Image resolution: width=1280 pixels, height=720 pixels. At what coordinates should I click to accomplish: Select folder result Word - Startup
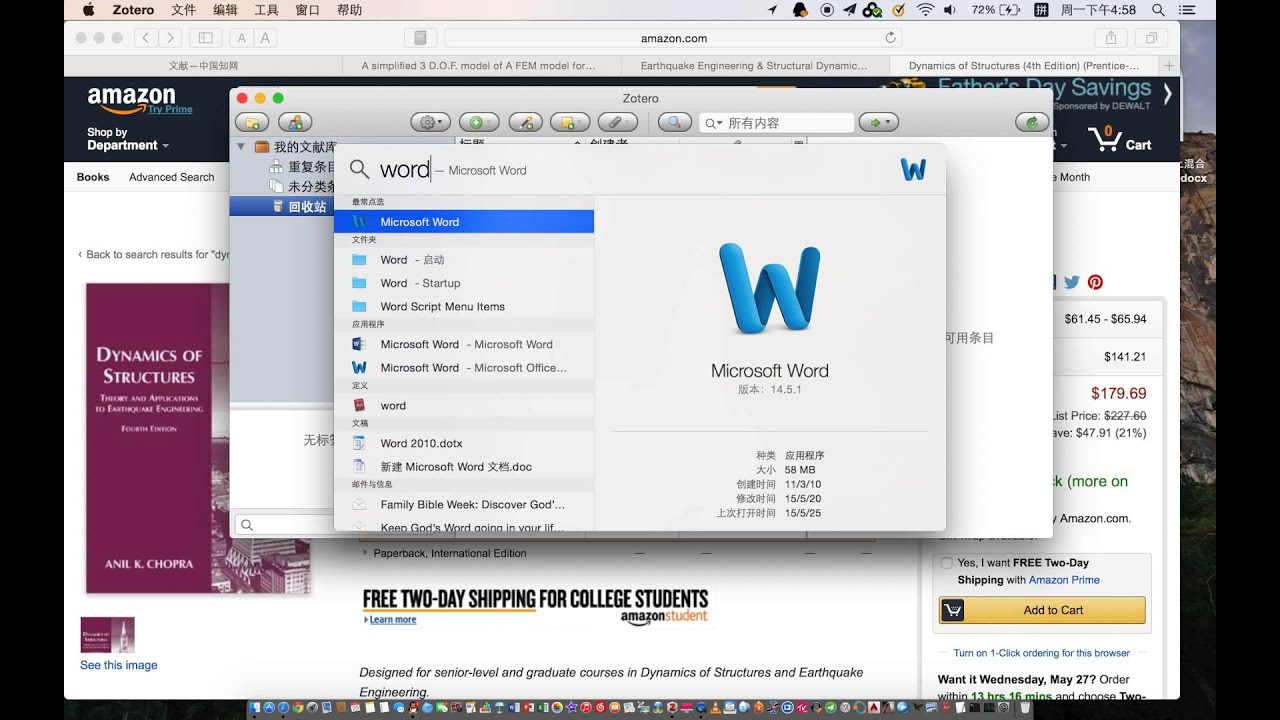(x=464, y=283)
